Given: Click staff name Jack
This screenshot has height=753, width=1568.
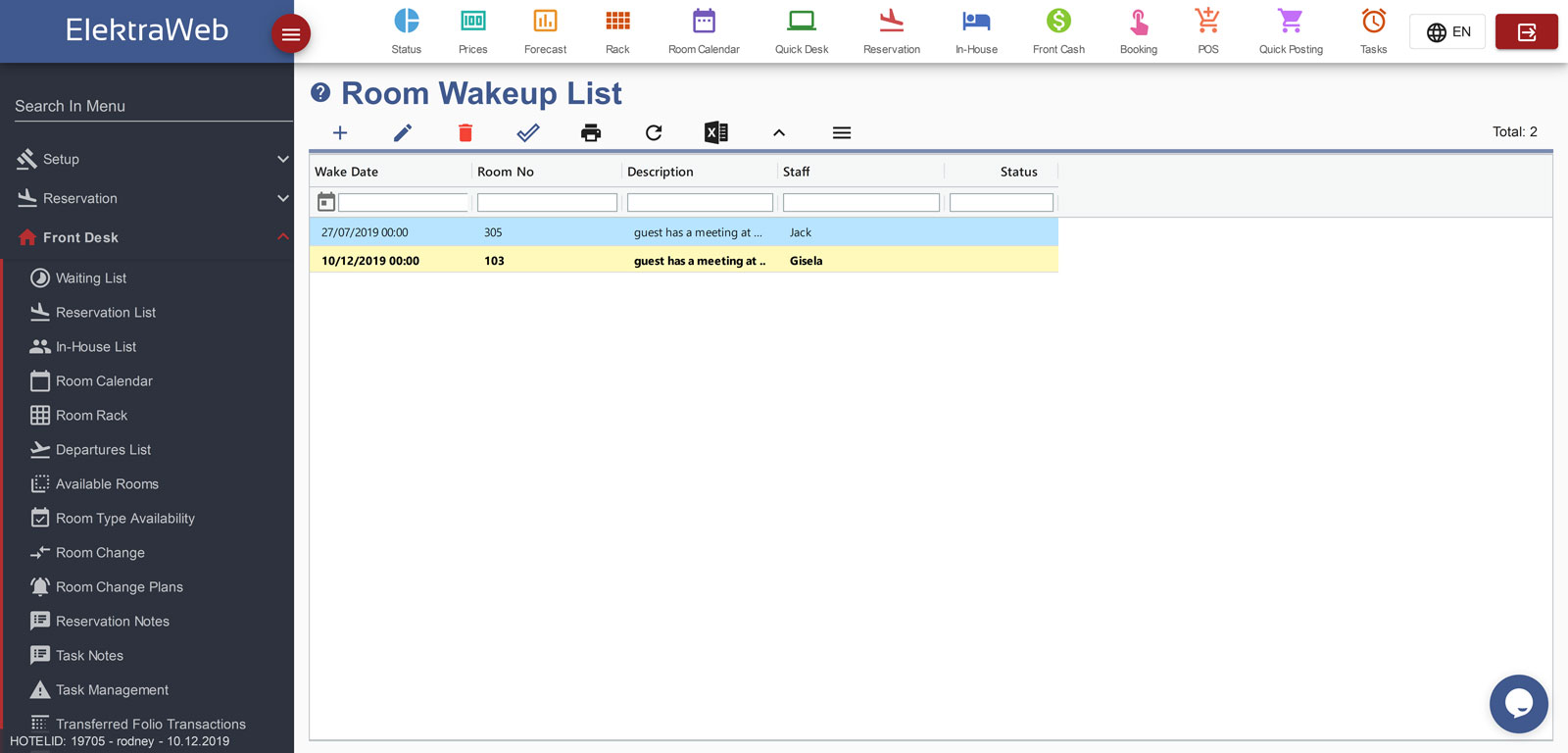Looking at the screenshot, I should pyautogui.click(x=801, y=232).
